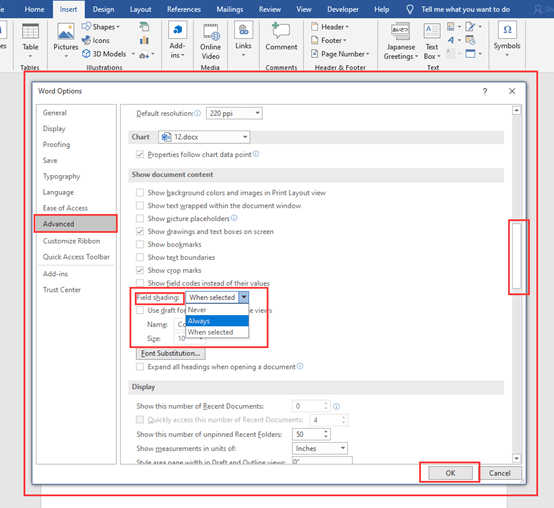The height and width of the screenshot is (508, 554).
Task: Pick When selected from the dropdown list
Action: point(217,332)
